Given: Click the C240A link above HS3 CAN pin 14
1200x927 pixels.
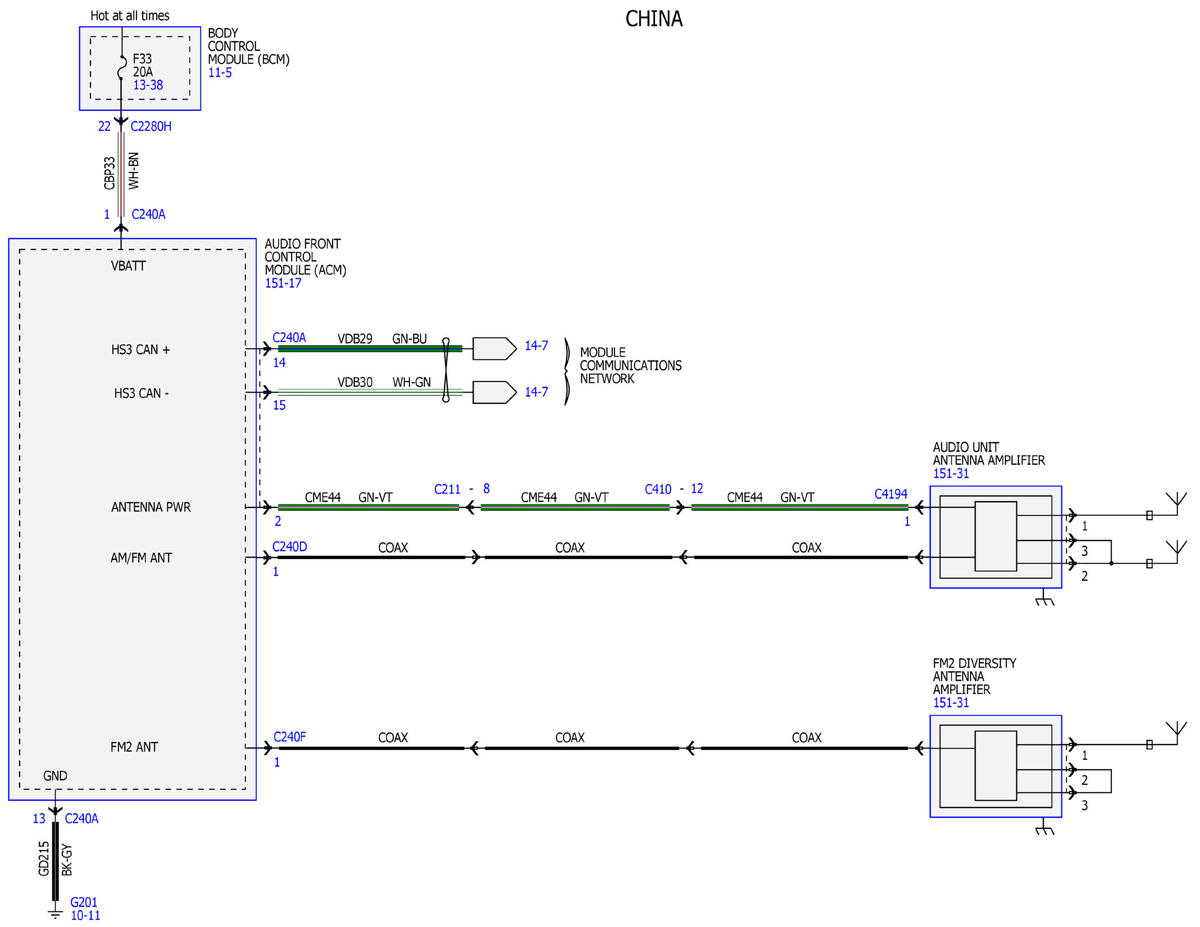Looking at the screenshot, I should point(289,338).
